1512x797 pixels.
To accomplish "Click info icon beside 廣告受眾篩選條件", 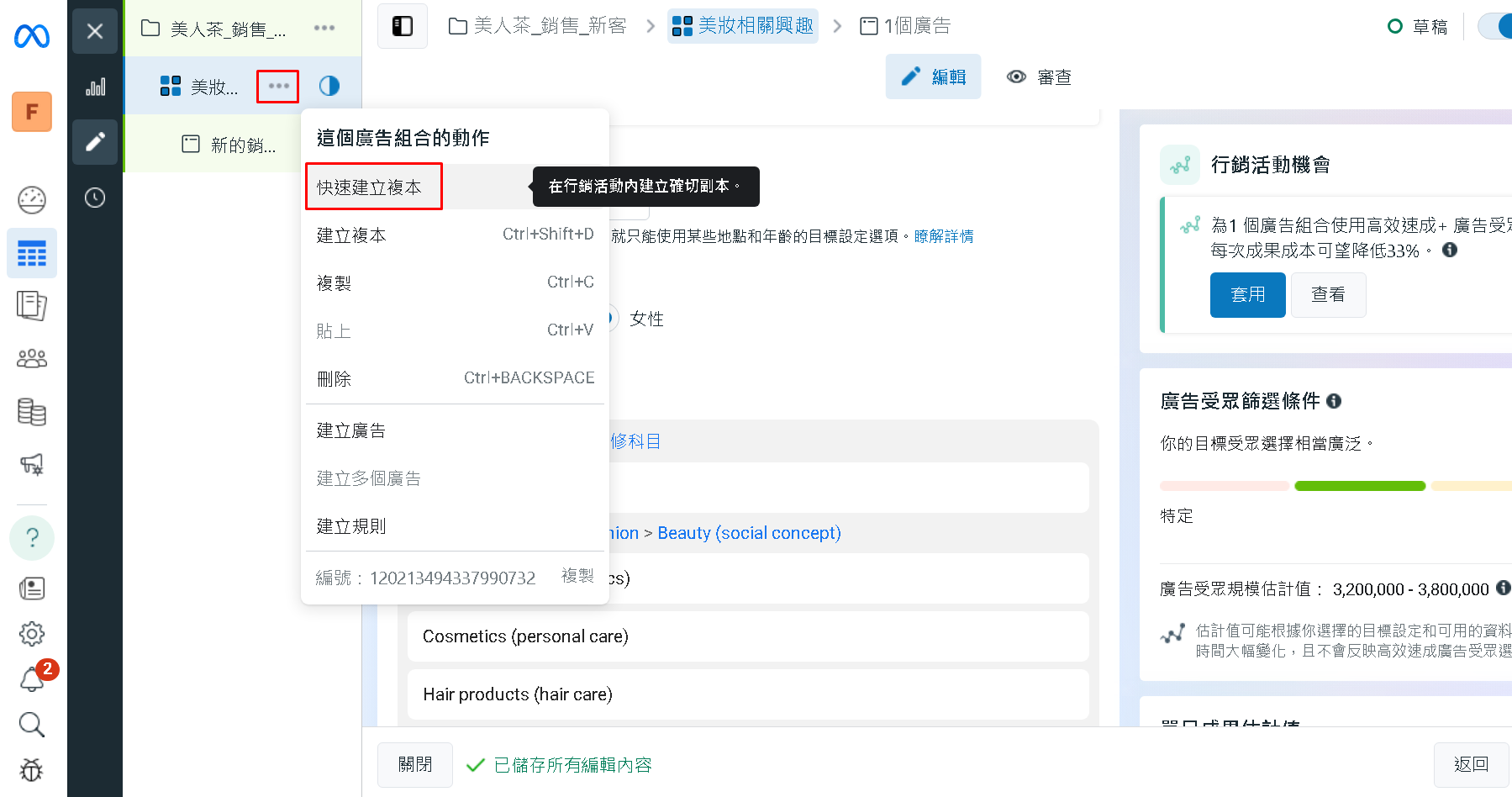I will point(1334,401).
